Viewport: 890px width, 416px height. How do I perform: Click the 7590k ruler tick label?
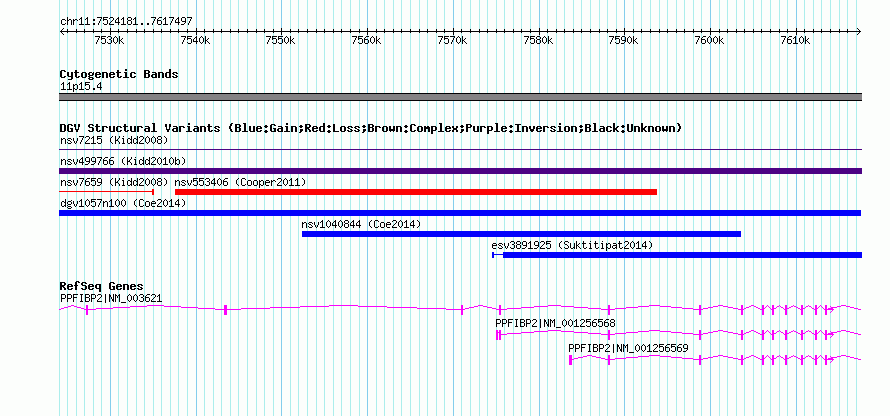point(624,41)
